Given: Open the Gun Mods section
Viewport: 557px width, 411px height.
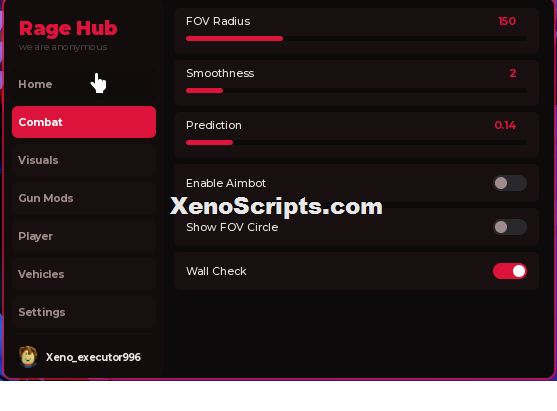Looking at the screenshot, I should tap(84, 198).
